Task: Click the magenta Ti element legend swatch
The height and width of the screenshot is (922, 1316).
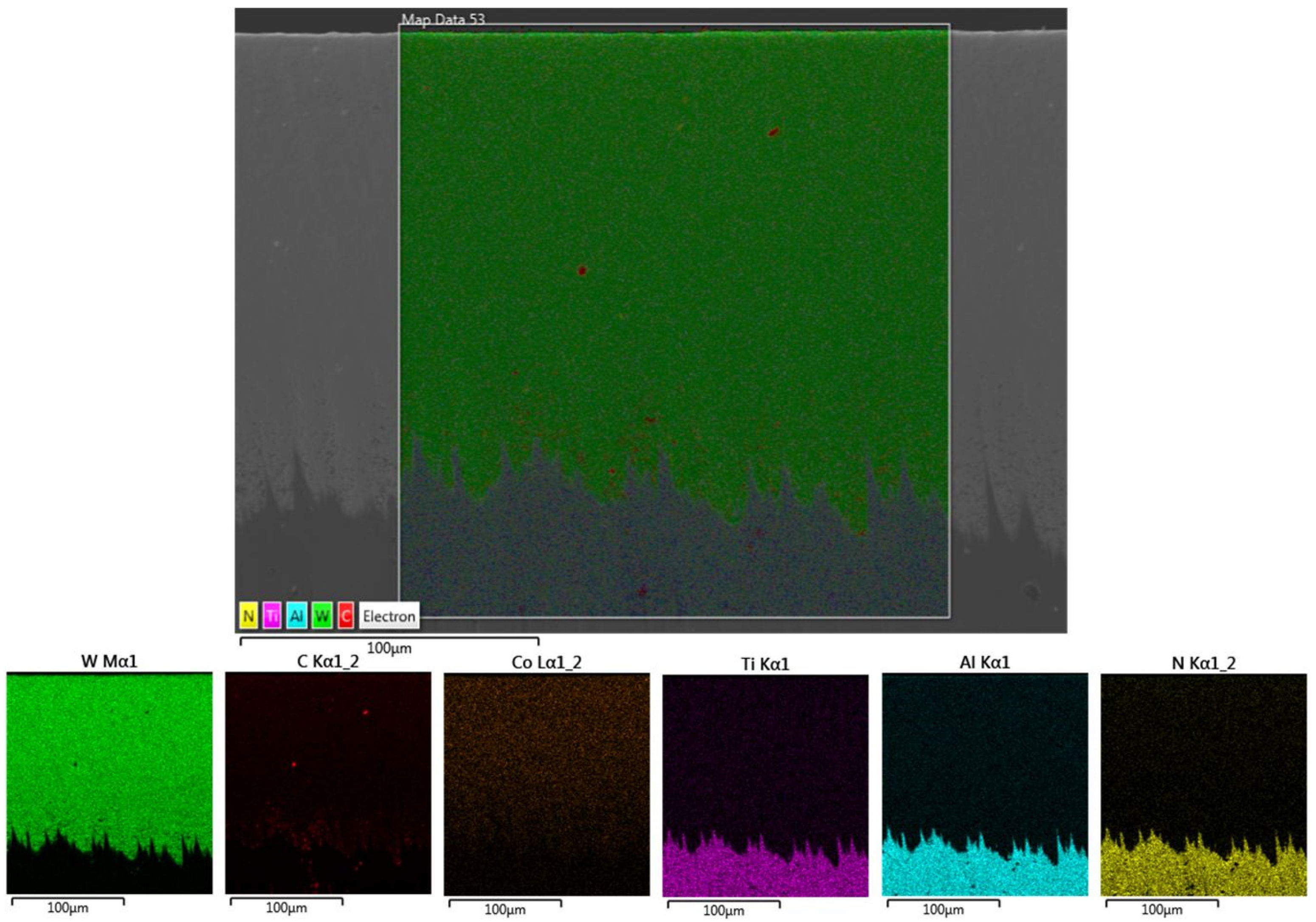Action: tap(272, 616)
